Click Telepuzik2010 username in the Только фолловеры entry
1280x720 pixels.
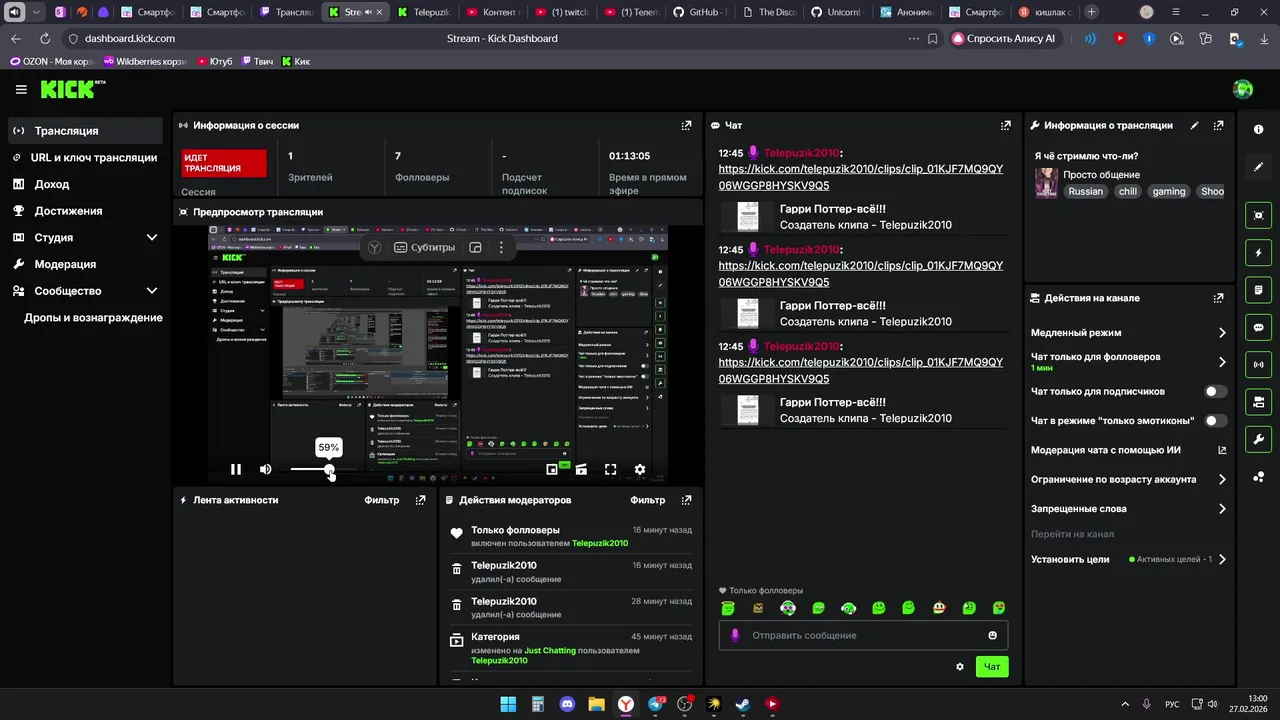tap(600, 543)
